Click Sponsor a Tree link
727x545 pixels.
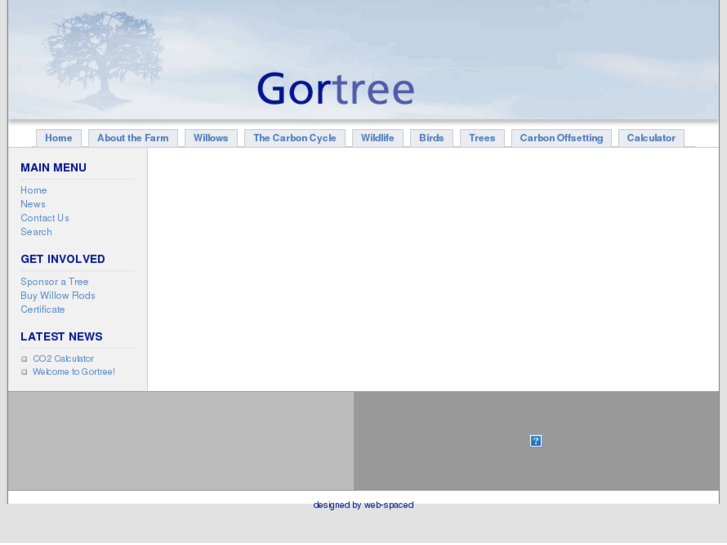click(x=54, y=282)
